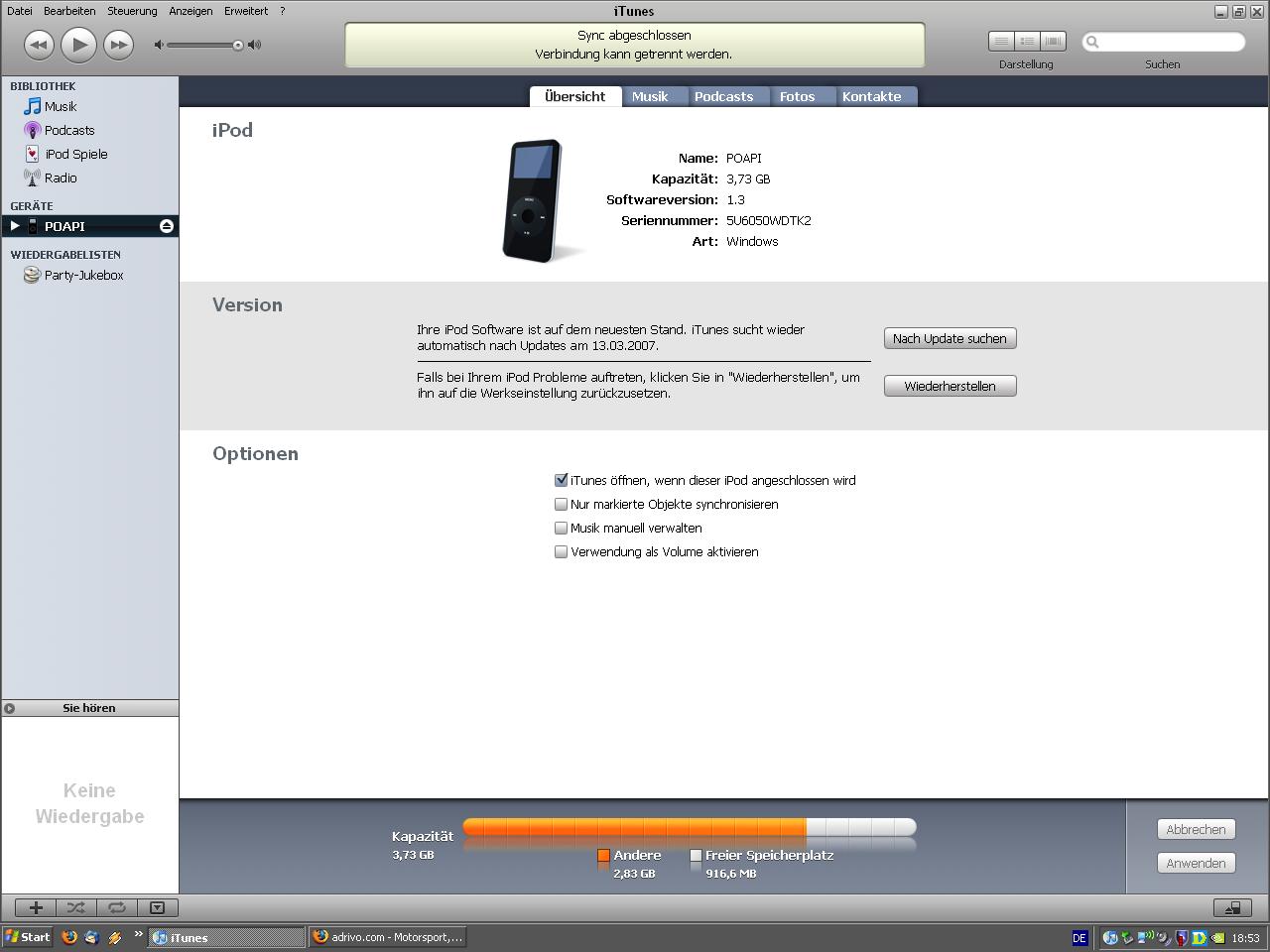Click the high-volume speaker icon
Viewport: 1270px width, 952px height.
tap(255, 45)
